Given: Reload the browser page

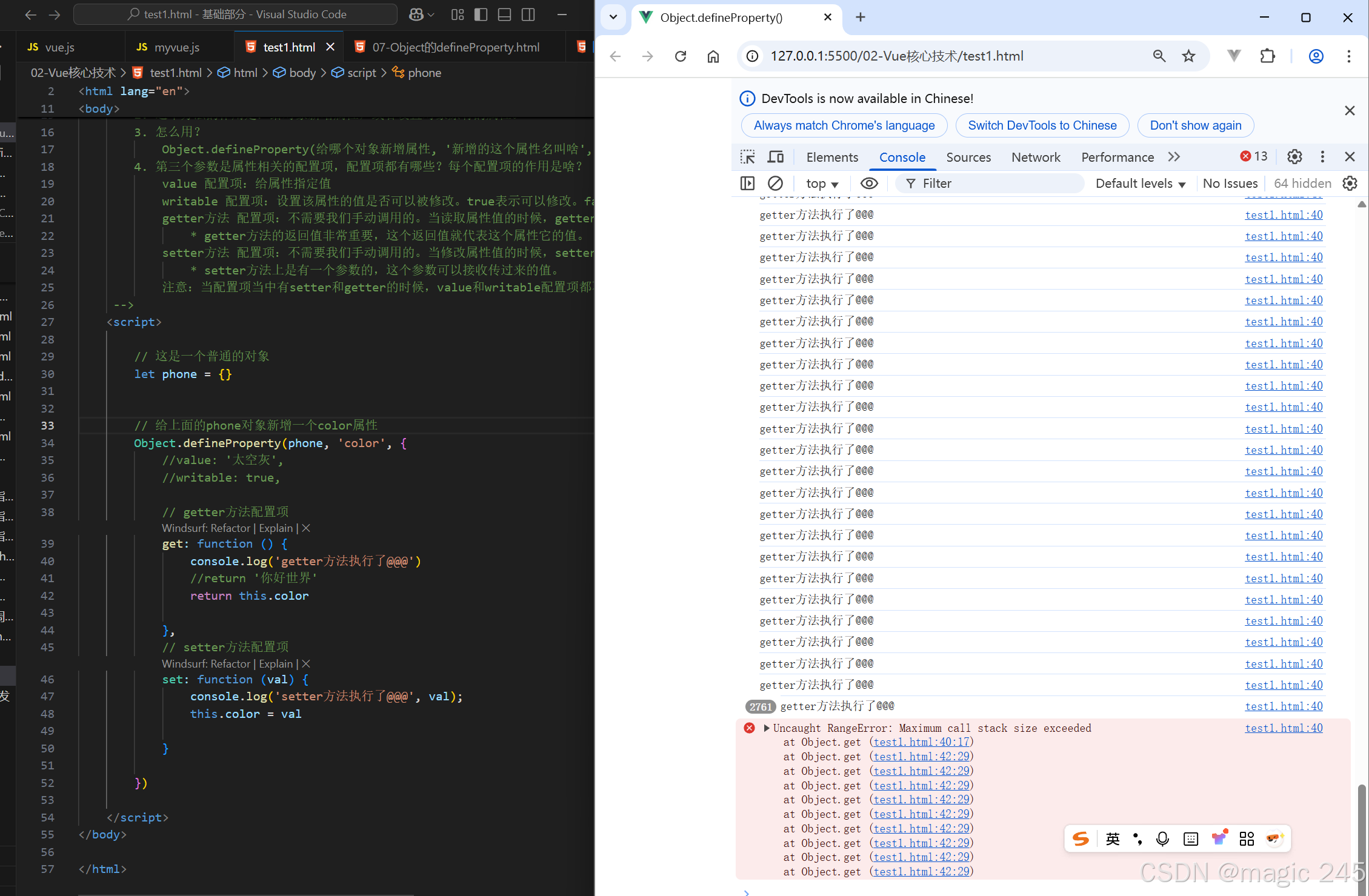Looking at the screenshot, I should click(x=681, y=56).
